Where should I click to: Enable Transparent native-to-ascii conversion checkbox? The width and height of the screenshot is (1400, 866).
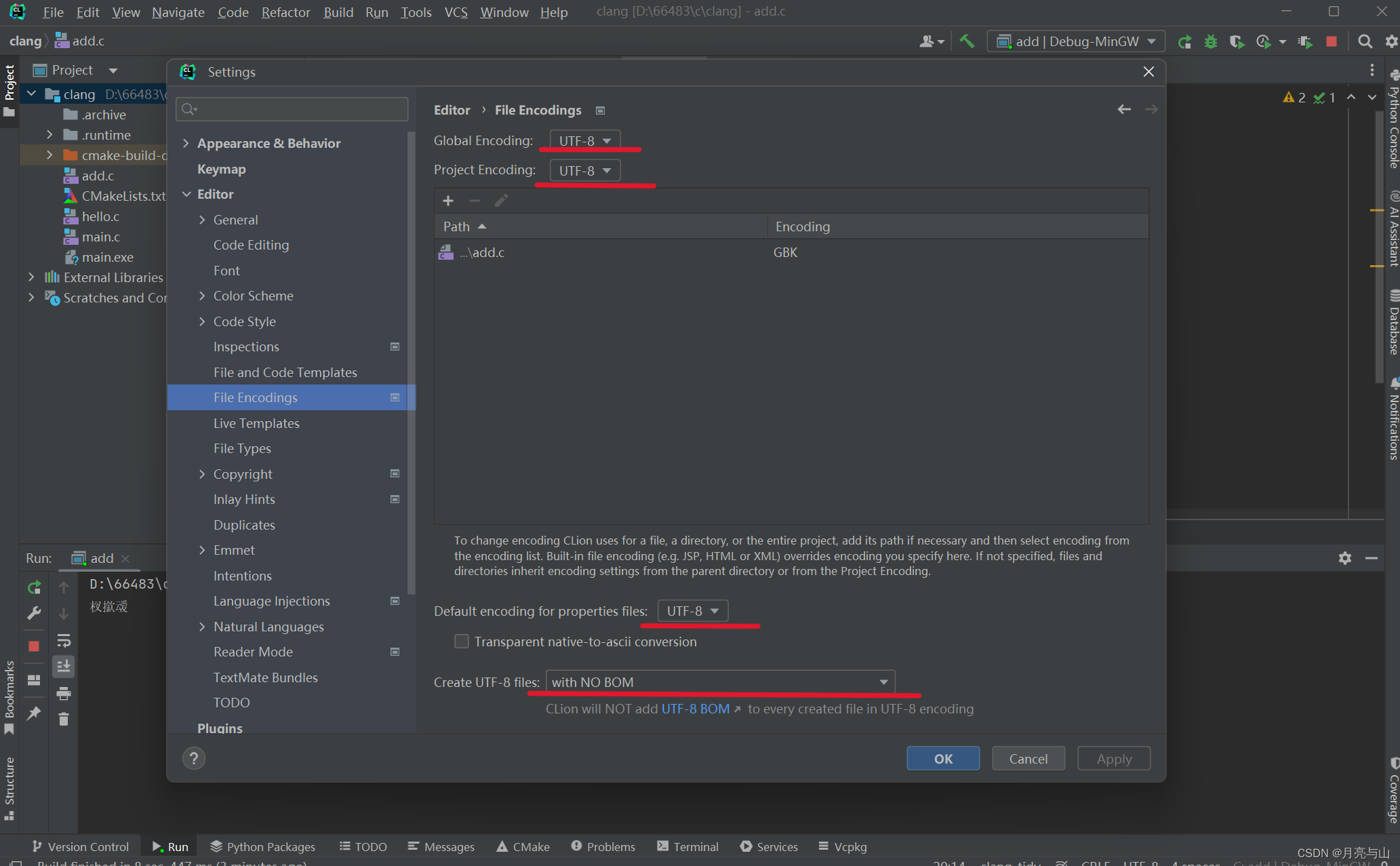click(462, 642)
